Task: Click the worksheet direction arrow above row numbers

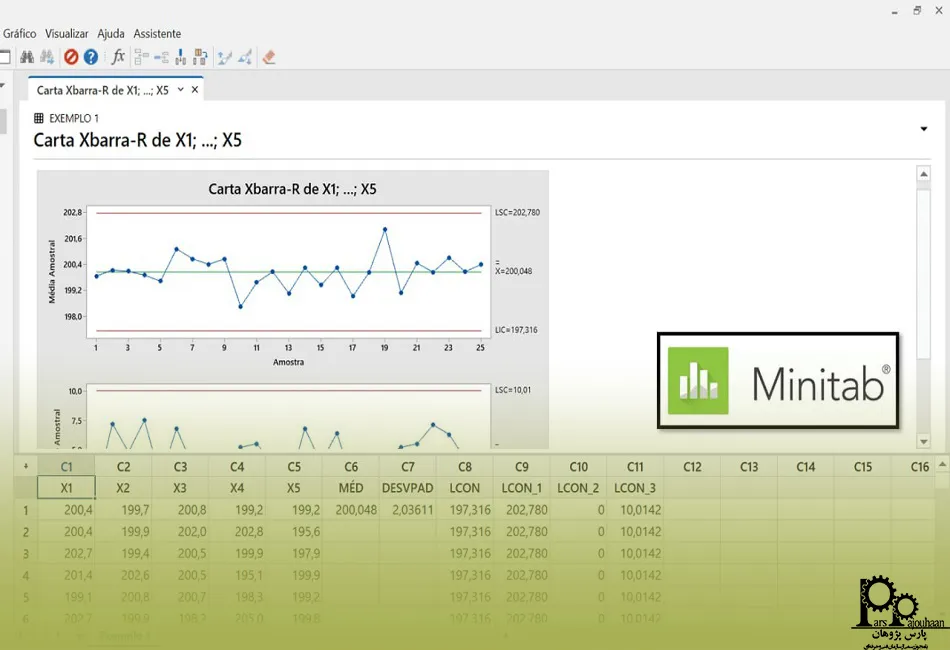Action: tap(26, 466)
